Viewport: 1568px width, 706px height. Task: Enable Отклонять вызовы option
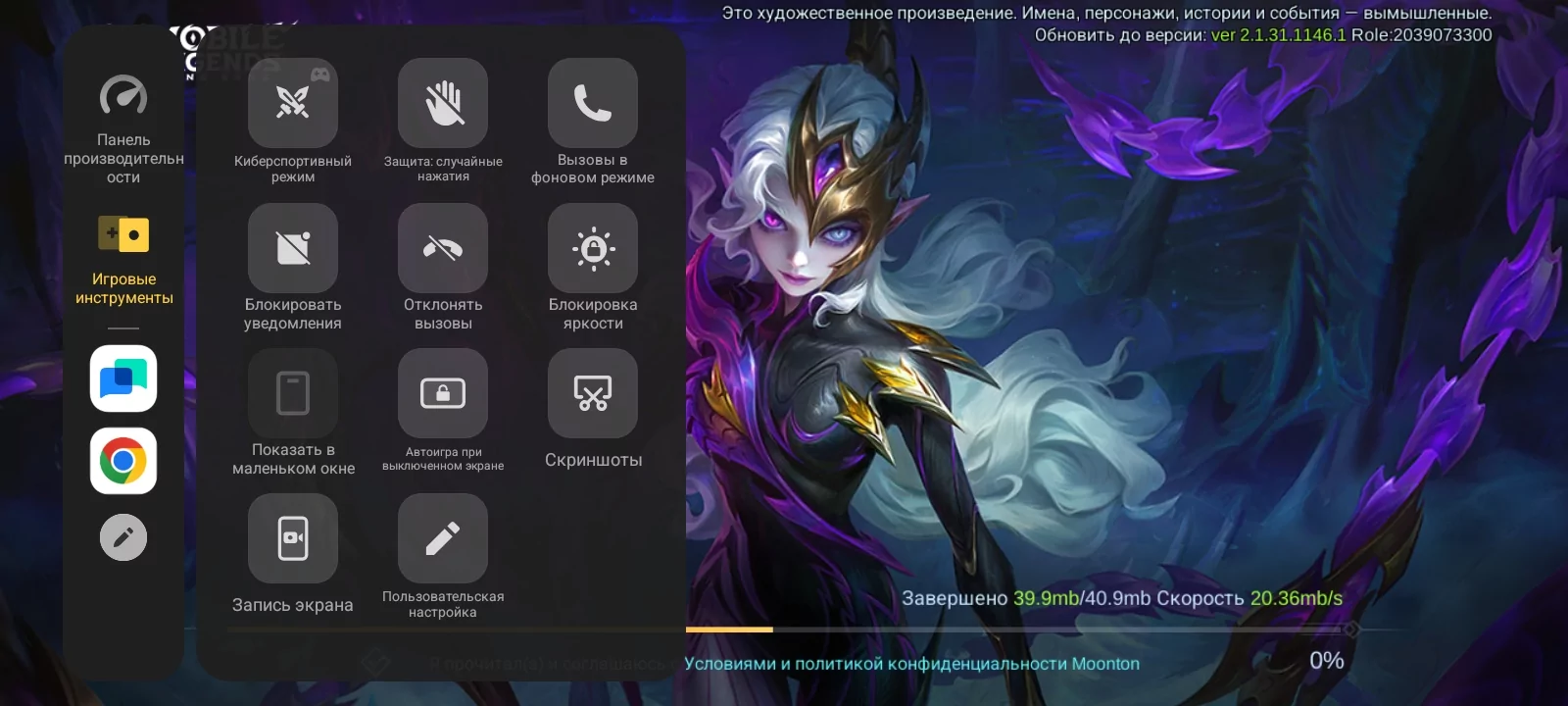443,248
